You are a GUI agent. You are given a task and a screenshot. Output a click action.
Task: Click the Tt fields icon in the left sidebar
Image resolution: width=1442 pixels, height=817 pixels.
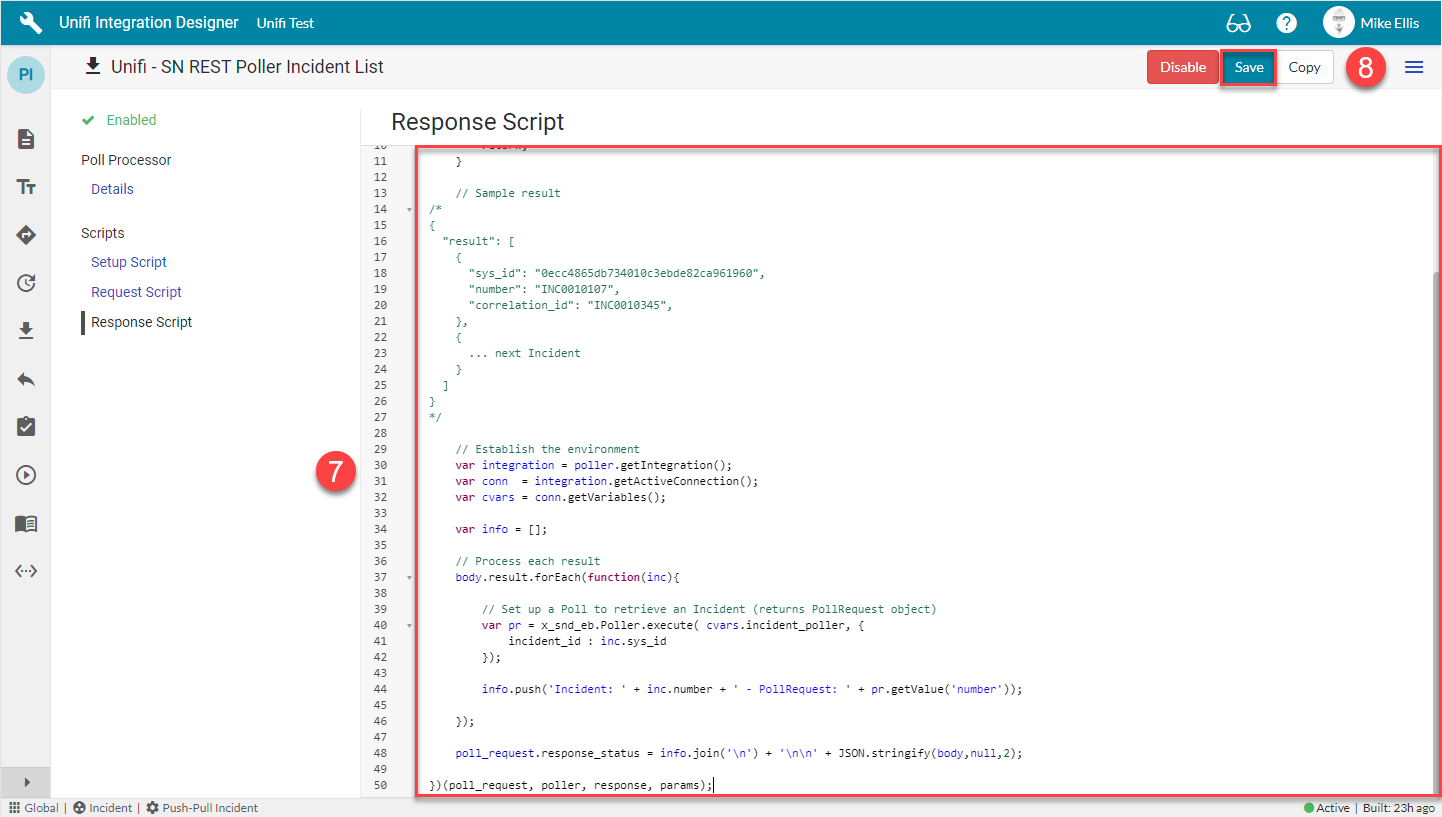[25, 187]
